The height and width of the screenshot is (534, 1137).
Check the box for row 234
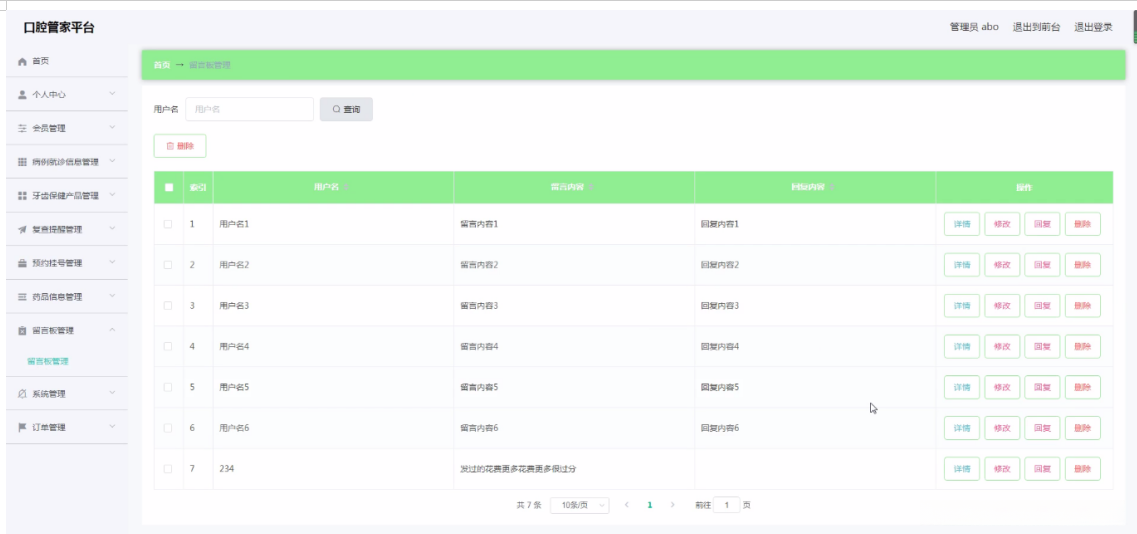168,469
